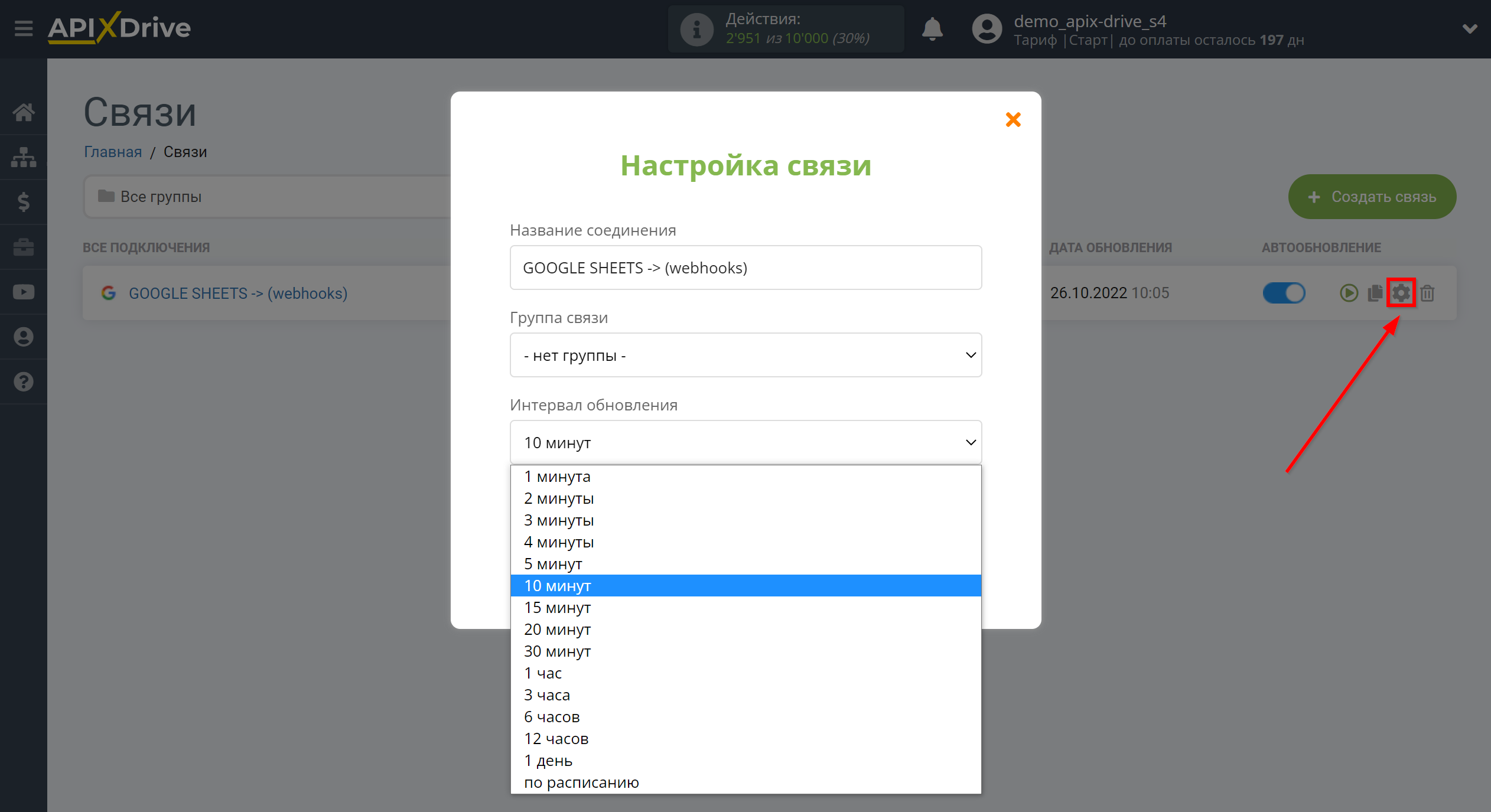Open the profile sidebar icon

24,337
